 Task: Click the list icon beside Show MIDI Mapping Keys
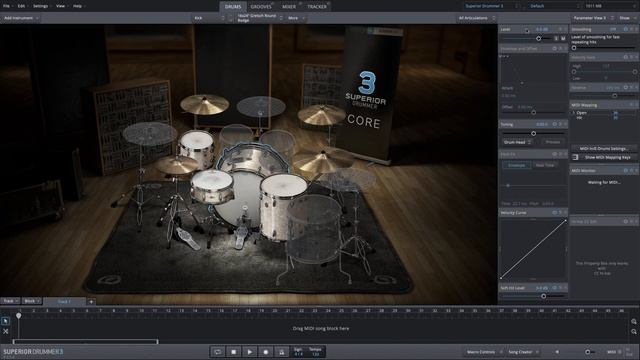click(x=576, y=157)
